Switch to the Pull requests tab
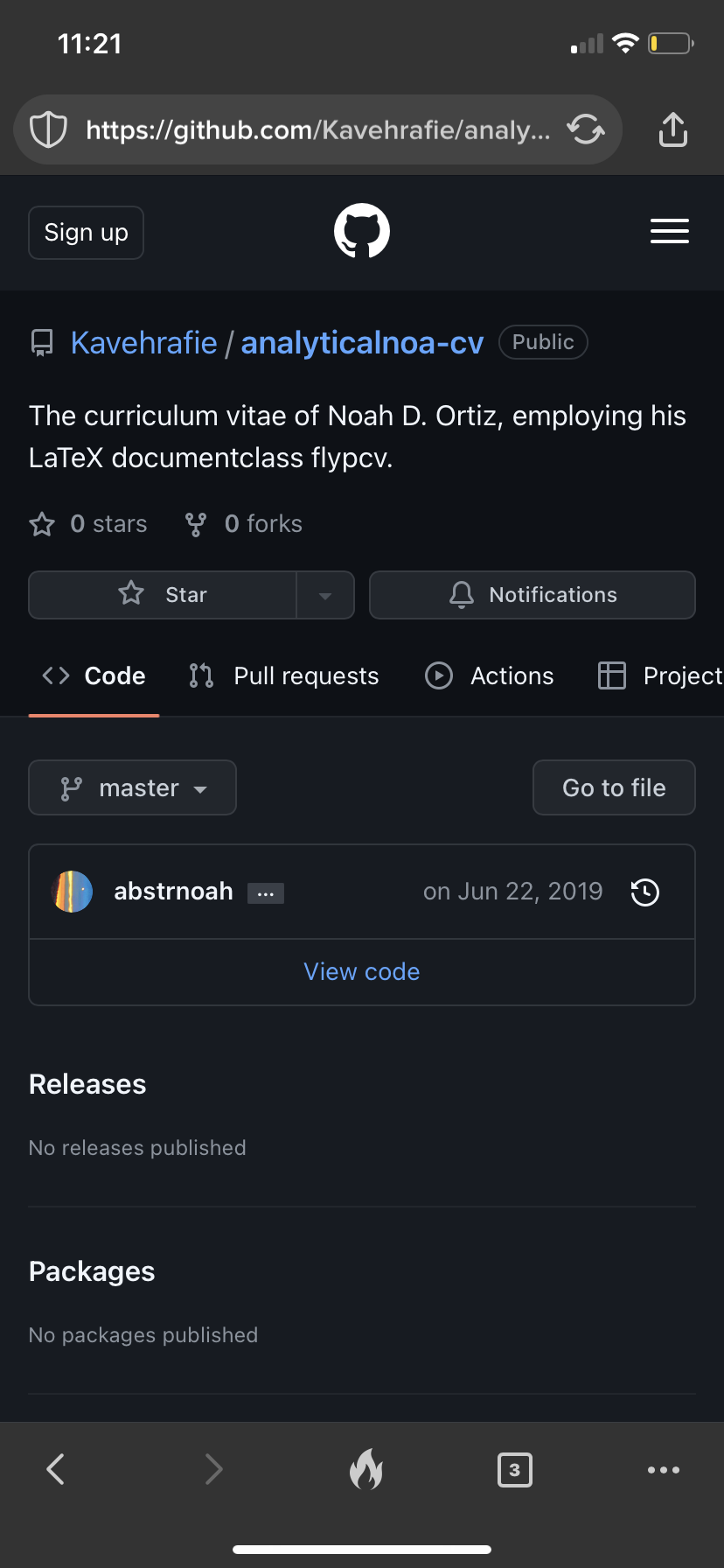The image size is (724, 1568). (284, 676)
